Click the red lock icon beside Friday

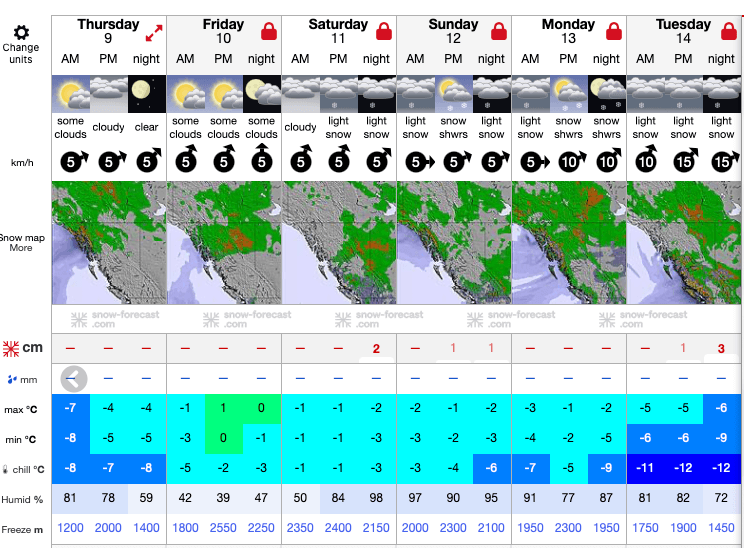coord(269,32)
